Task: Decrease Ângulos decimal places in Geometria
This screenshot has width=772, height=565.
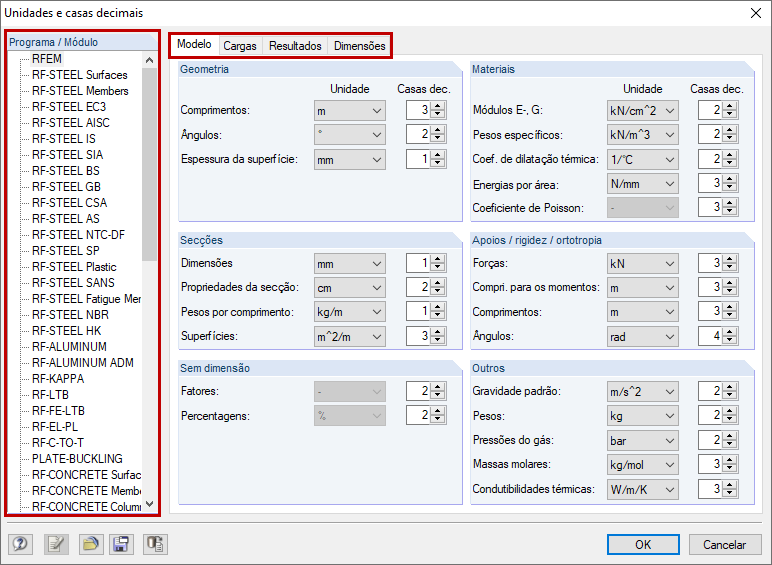Action: (x=437, y=138)
